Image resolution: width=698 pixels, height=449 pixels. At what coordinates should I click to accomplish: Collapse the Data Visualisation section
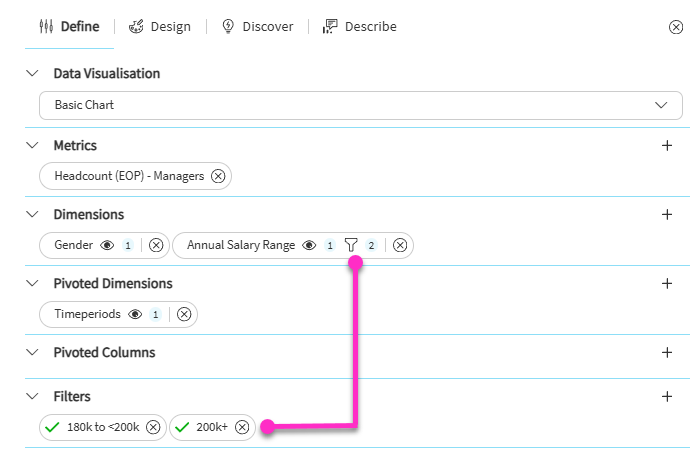click(32, 73)
